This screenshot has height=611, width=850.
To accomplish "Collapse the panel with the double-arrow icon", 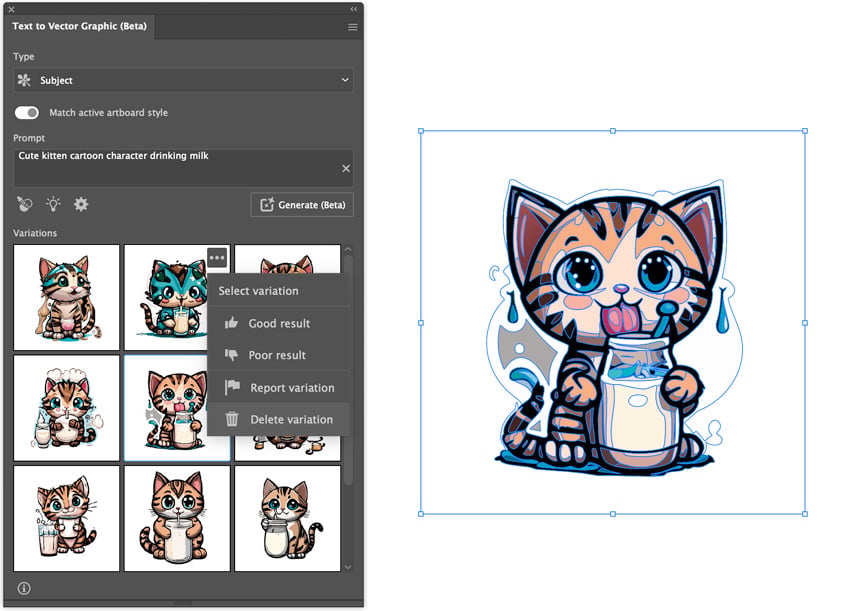I will (353, 9).
